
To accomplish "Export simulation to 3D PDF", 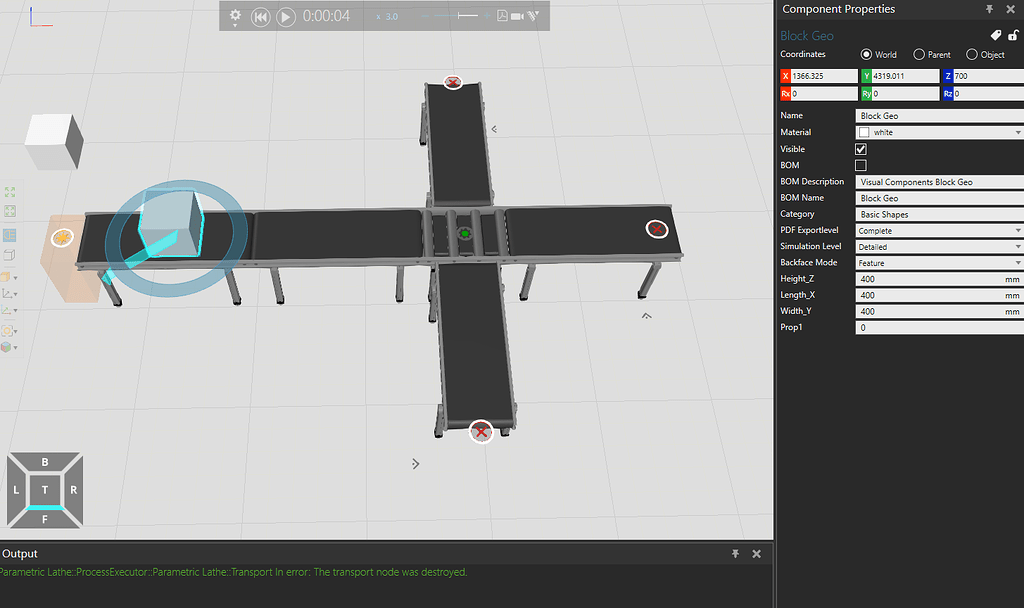I will (x=501, y=16).
